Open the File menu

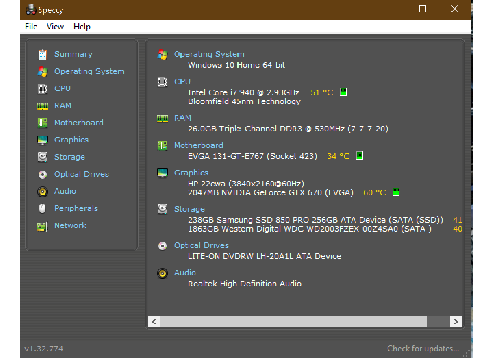coord(31,26)
